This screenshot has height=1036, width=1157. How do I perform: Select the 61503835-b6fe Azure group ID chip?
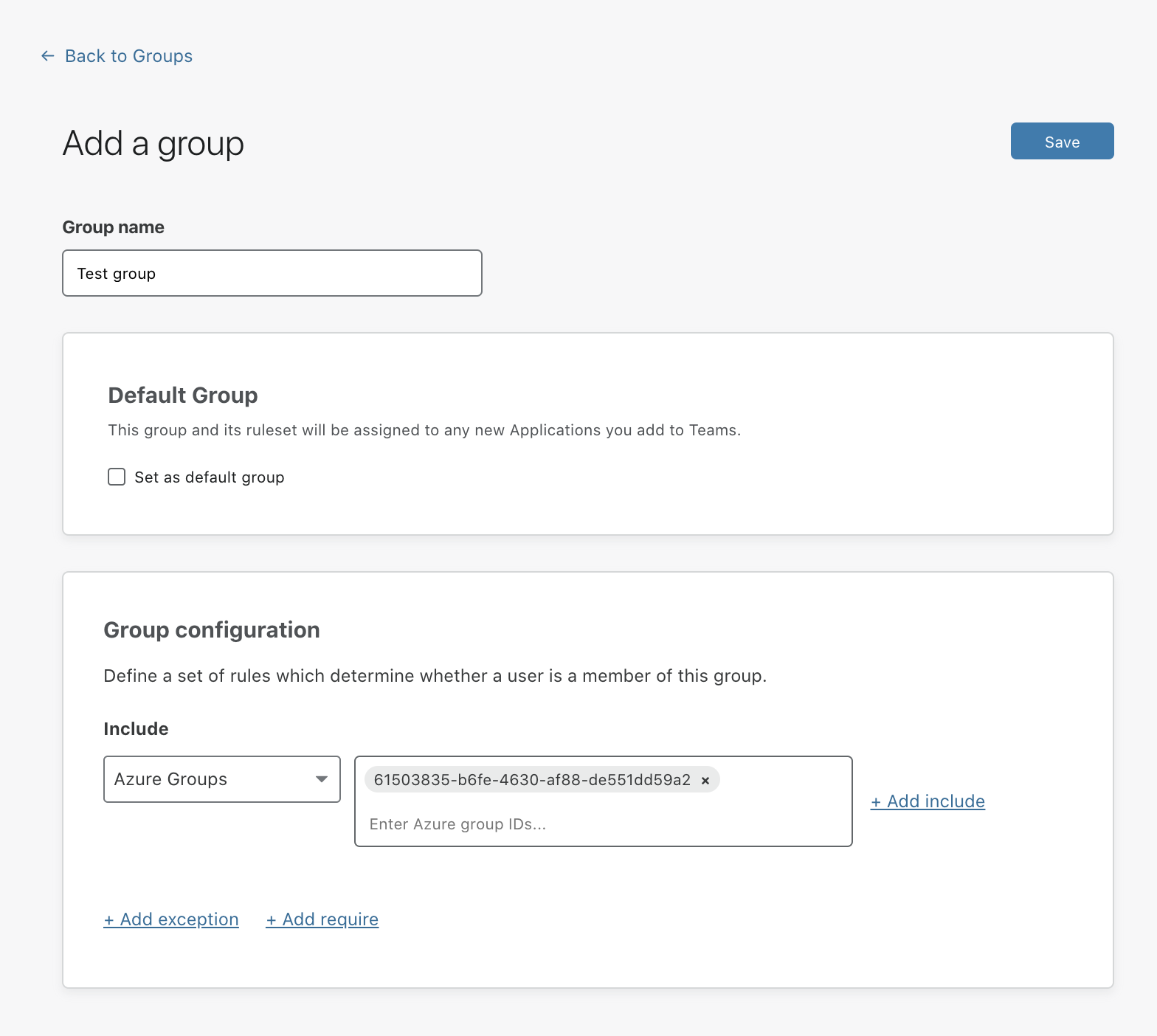531,780
